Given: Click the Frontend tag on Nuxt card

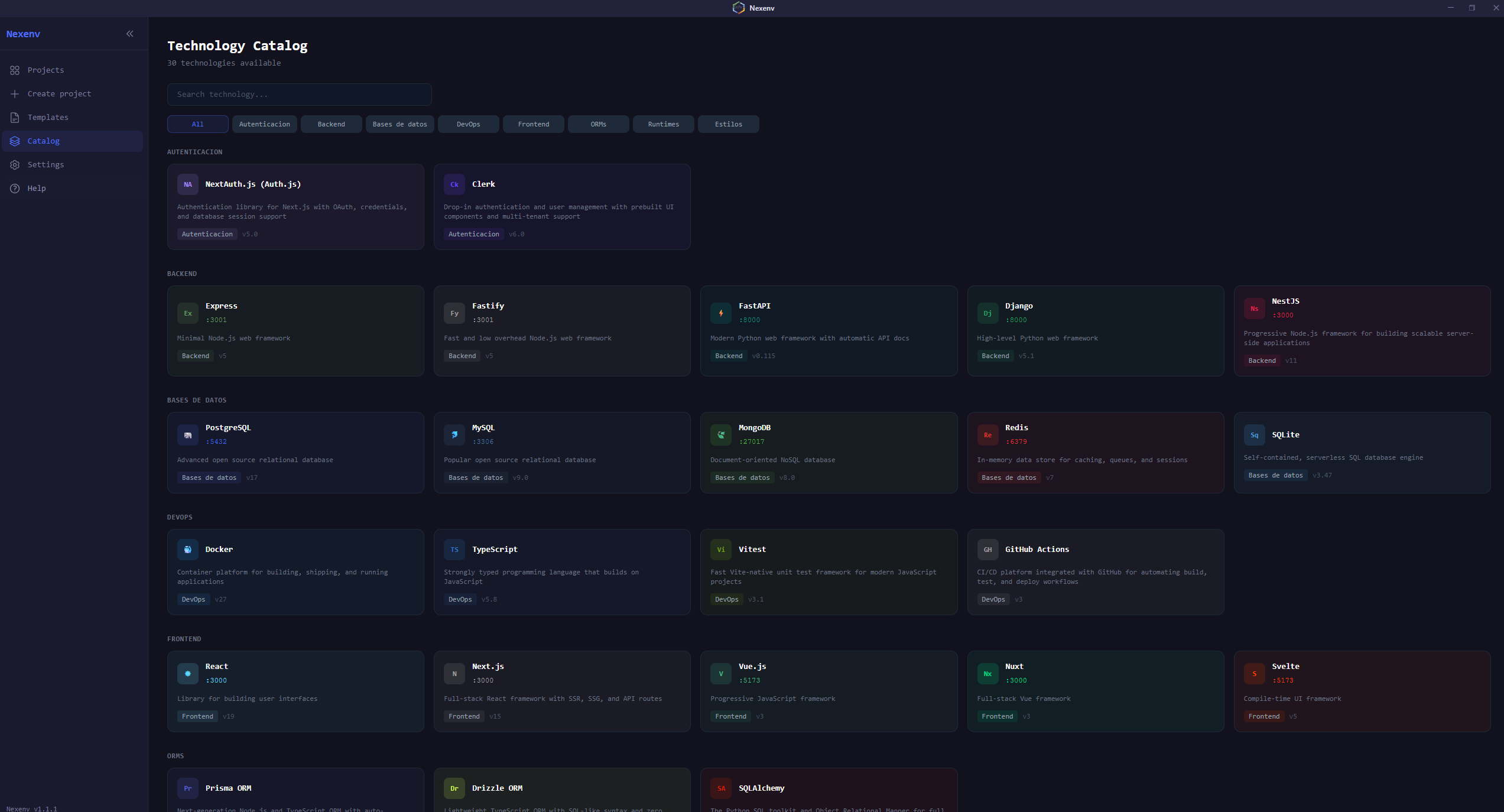Looking at the screenshot, I should [x=998, y=716].
